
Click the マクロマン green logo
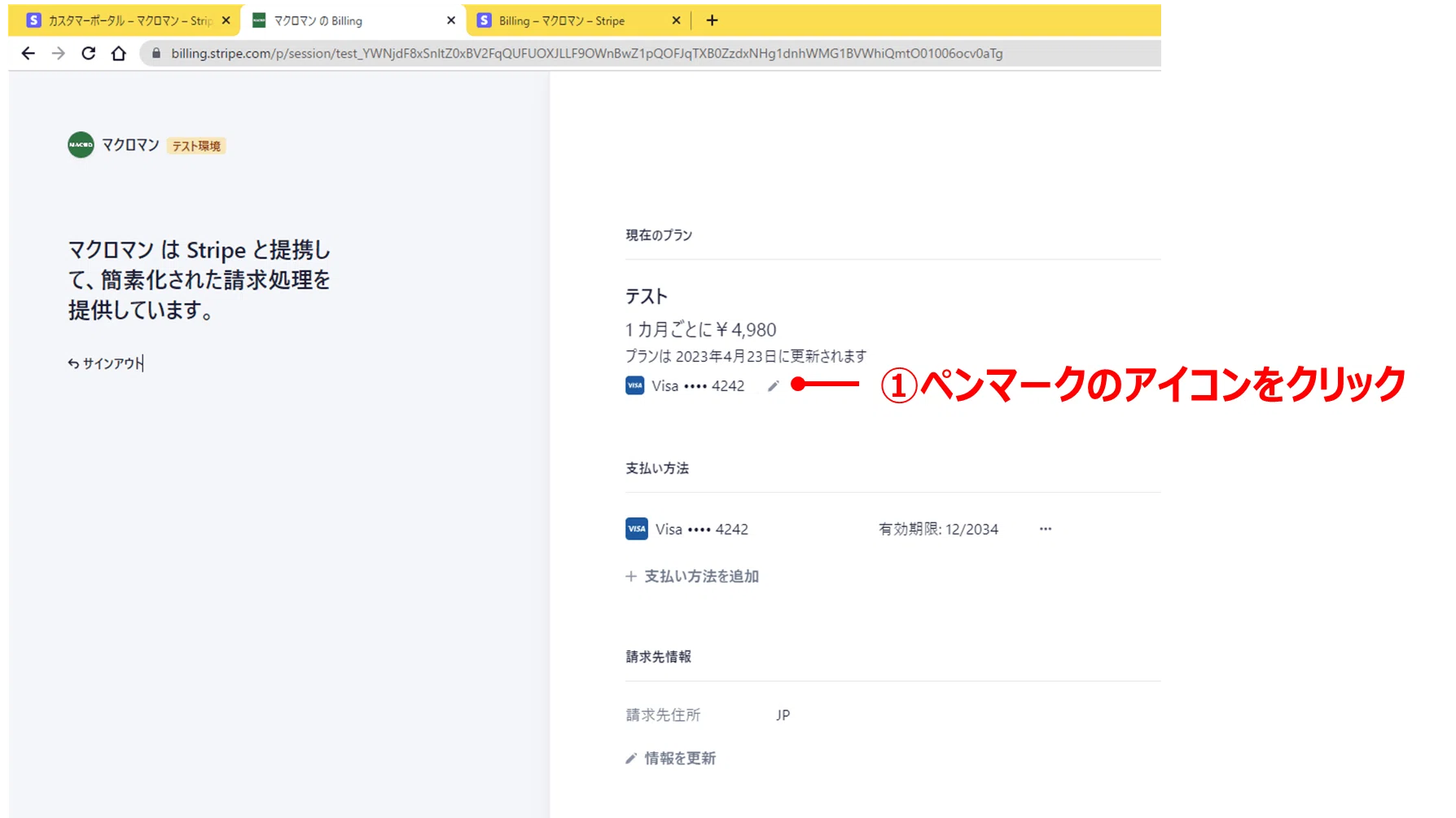81,145
